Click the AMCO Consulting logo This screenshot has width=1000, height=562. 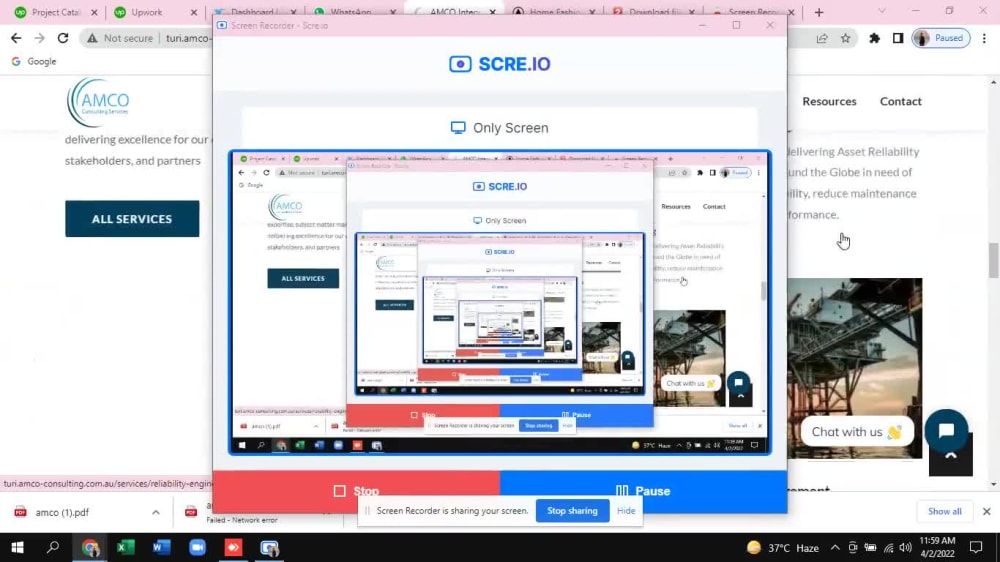[98, 102]
